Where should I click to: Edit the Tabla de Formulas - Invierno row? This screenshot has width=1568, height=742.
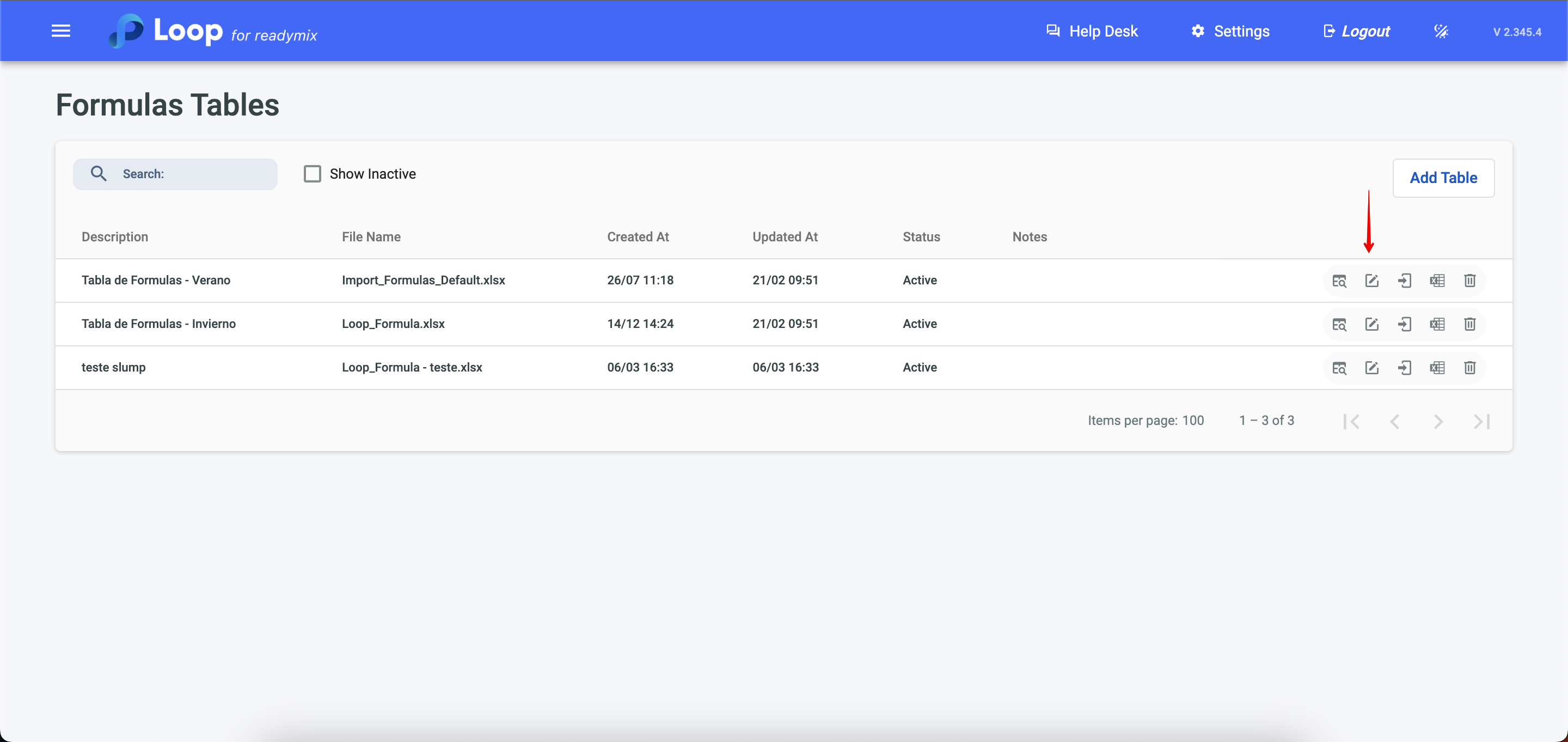1371,324
